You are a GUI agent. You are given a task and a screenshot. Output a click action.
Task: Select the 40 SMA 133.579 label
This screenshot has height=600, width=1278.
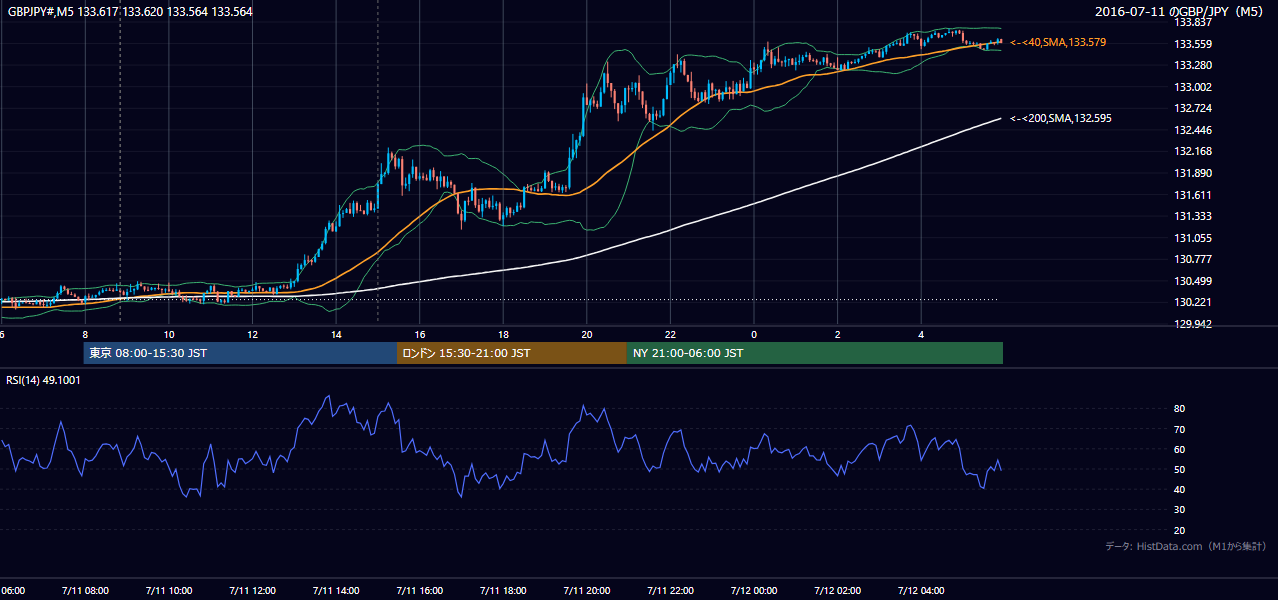[x=1058, y=42]
